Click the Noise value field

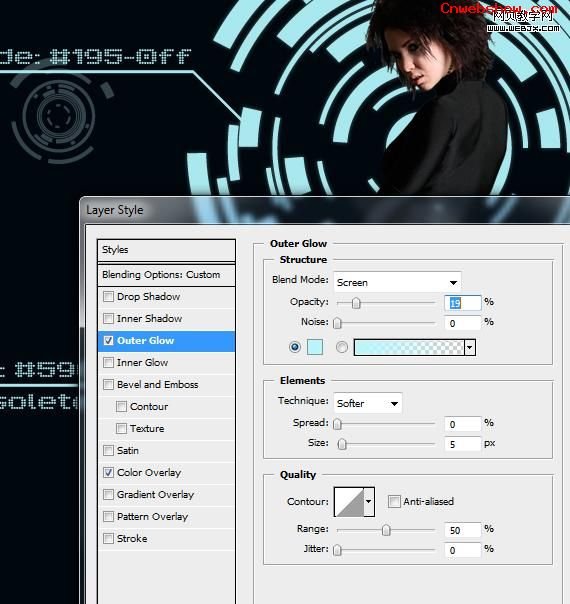coord(463,323)
